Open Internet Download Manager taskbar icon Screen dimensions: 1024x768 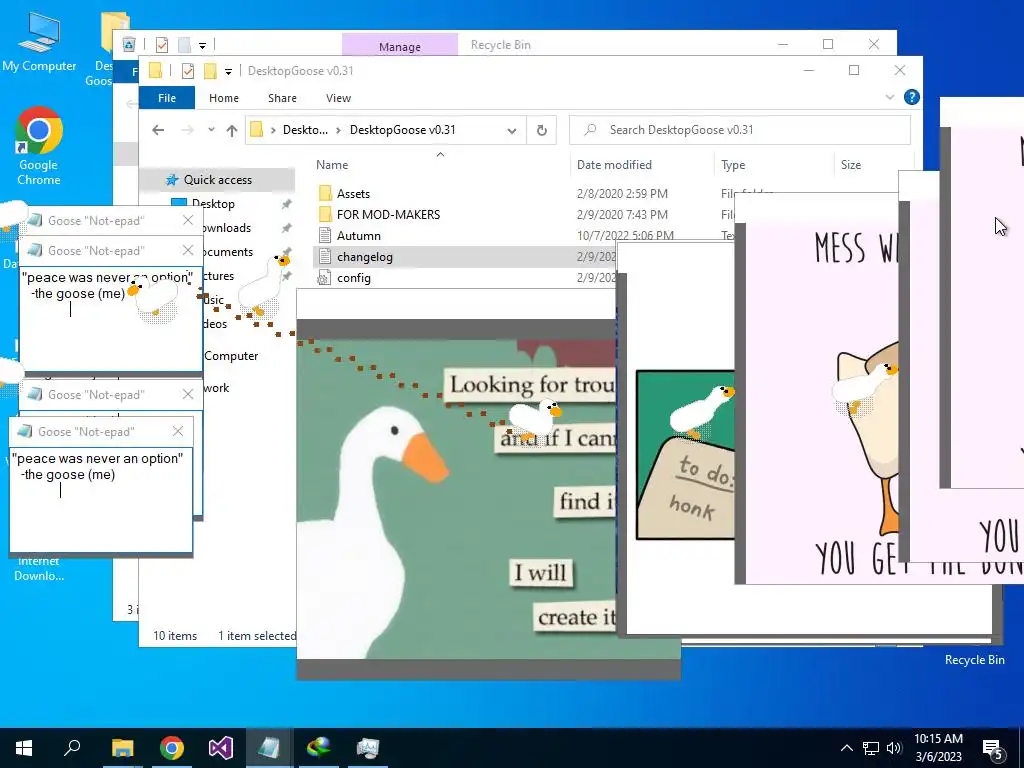coord(319,748)
